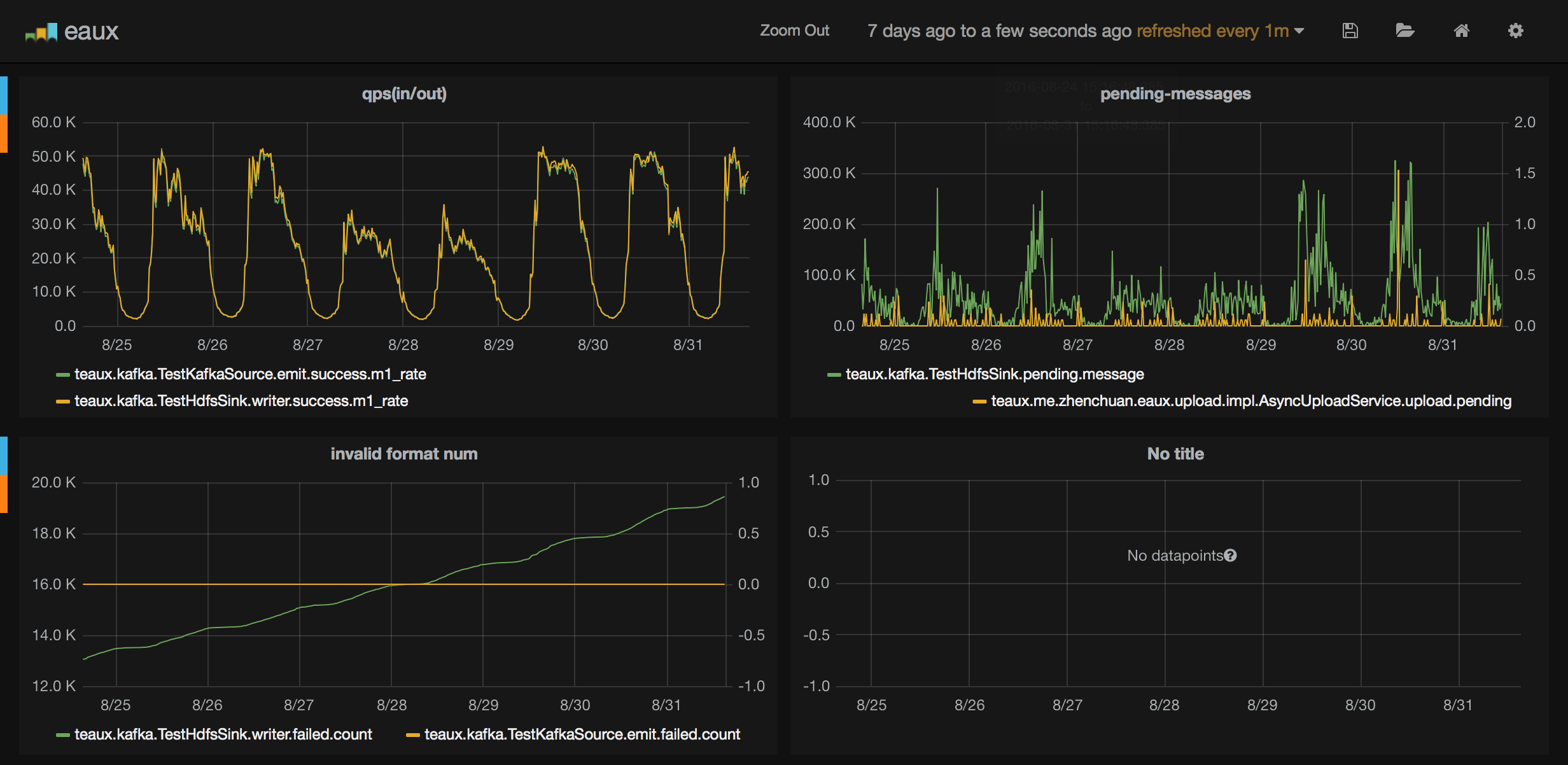
Task: Open dashboard search folder icon
Action: point(1404,31)
